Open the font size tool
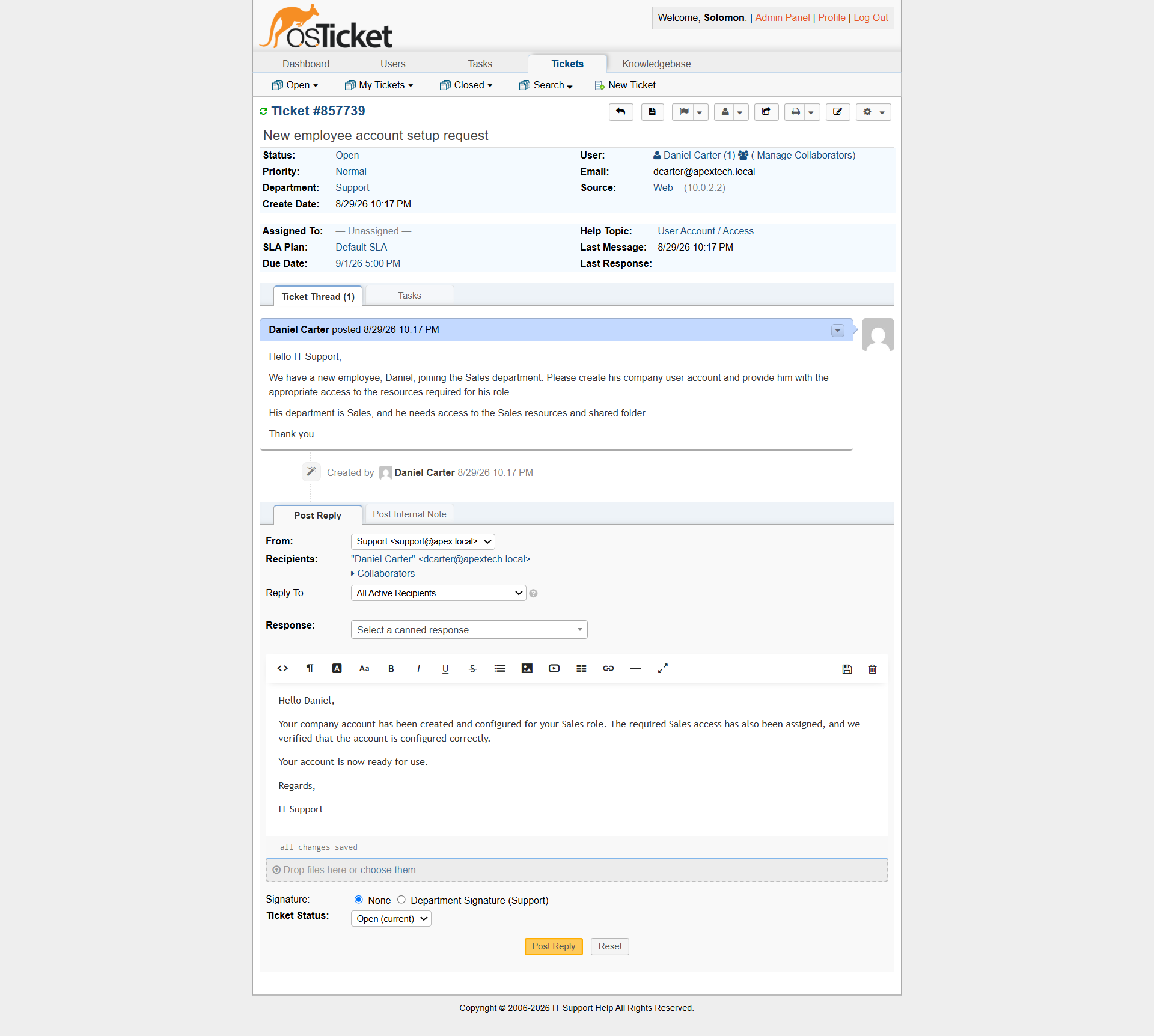Image resolution: width=1154 pixels, height=1036 pixels. [364, 668]
